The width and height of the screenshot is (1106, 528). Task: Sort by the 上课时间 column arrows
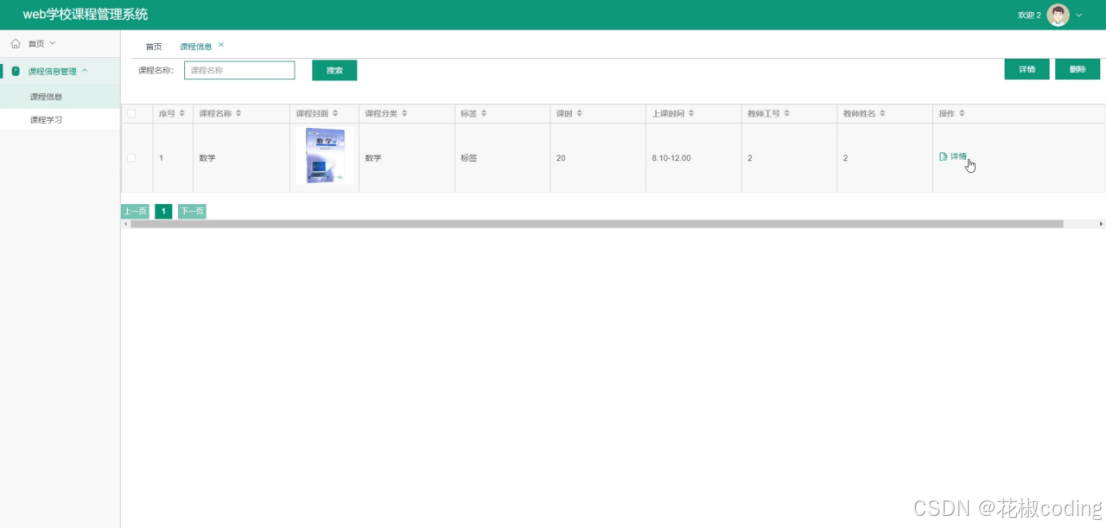pos(691,113)
